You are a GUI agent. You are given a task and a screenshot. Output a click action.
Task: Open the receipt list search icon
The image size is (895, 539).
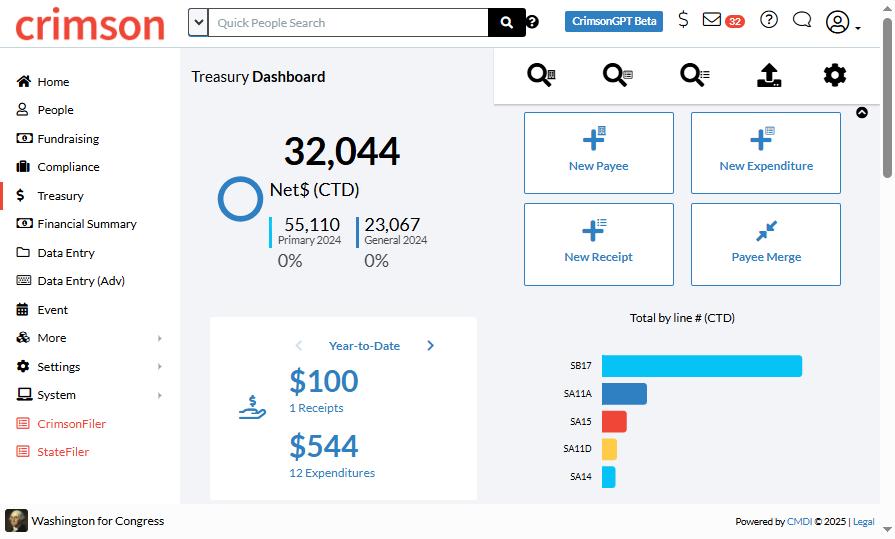pyautogui.click(x=695, y=75)
